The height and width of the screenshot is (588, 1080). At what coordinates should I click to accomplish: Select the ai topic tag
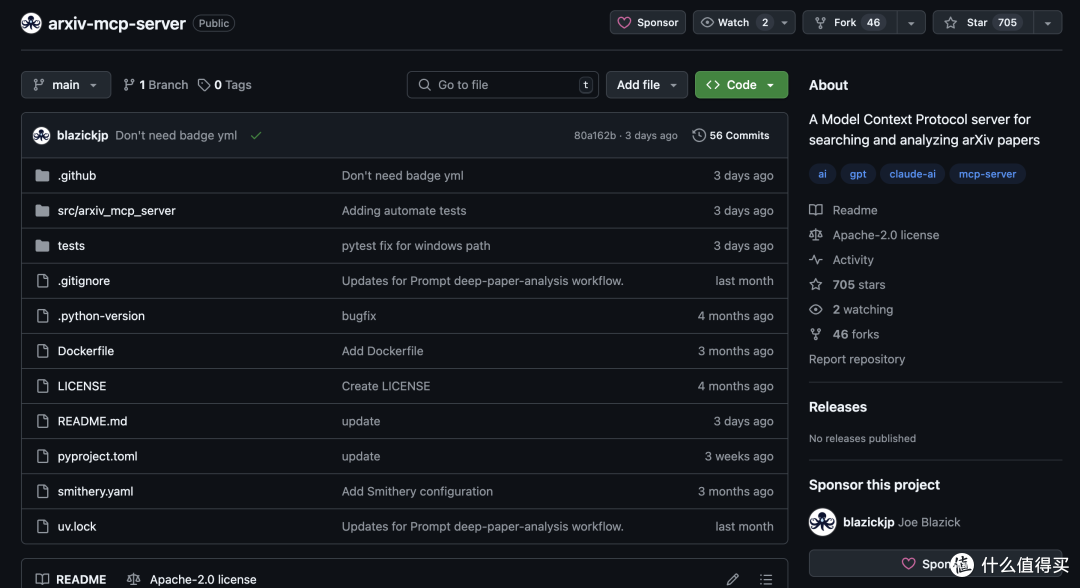pyautogui.click(x=822, y=174)
